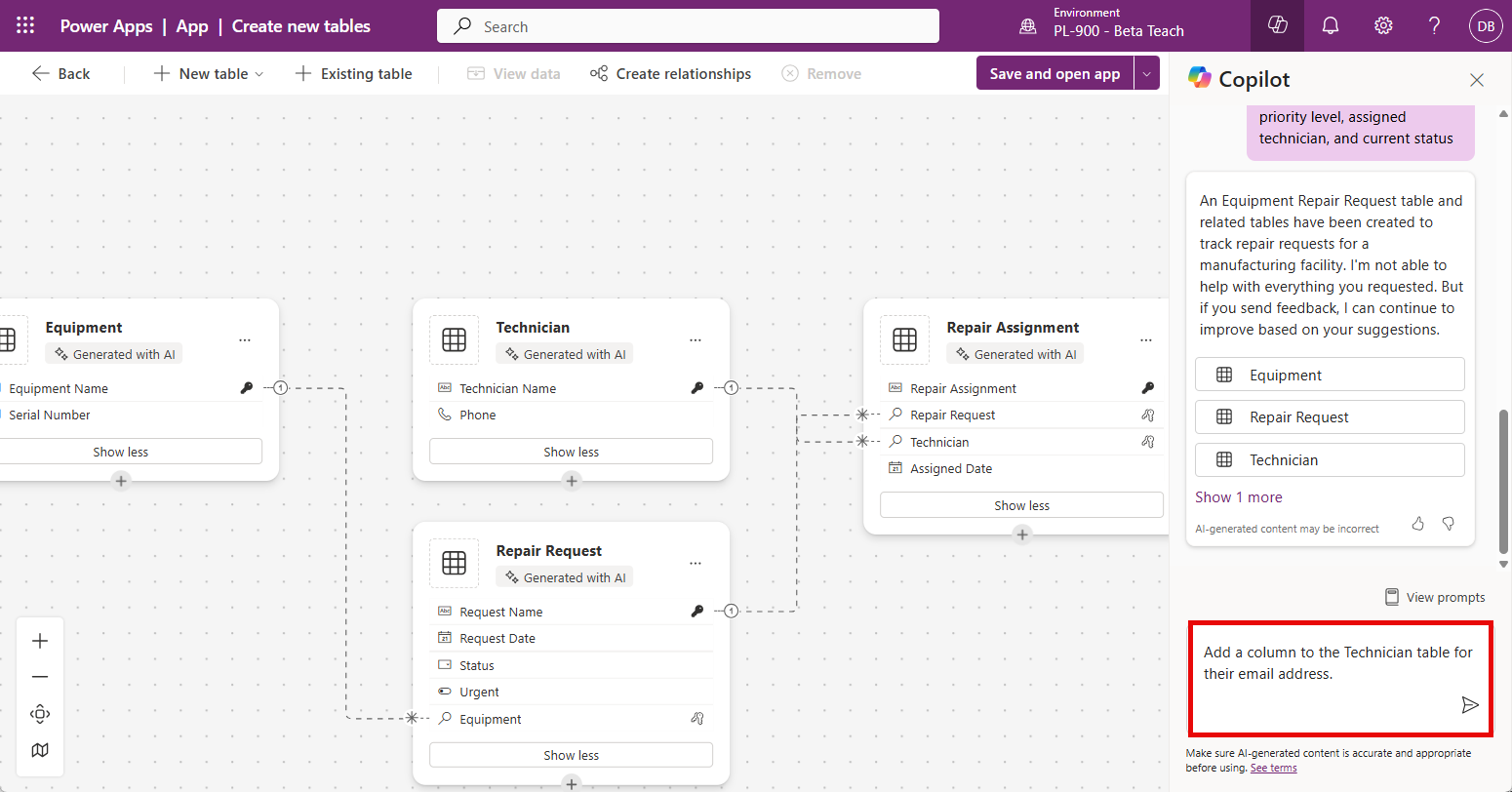The height and width of the screenshot is (792, 1512).
Task: Click Save and open app
Action: [1054, 73]
